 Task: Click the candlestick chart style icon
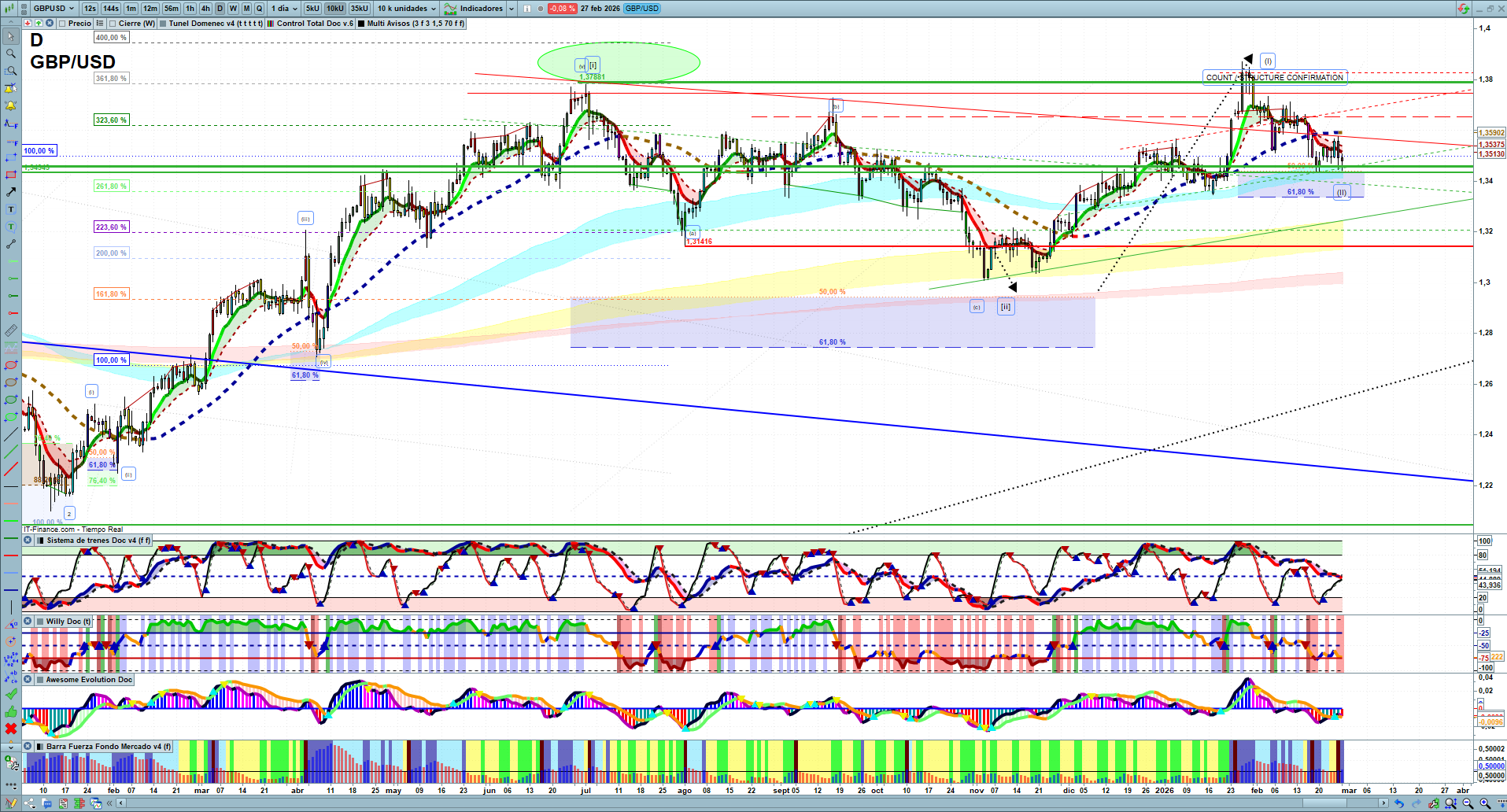[x=11, y=8]
